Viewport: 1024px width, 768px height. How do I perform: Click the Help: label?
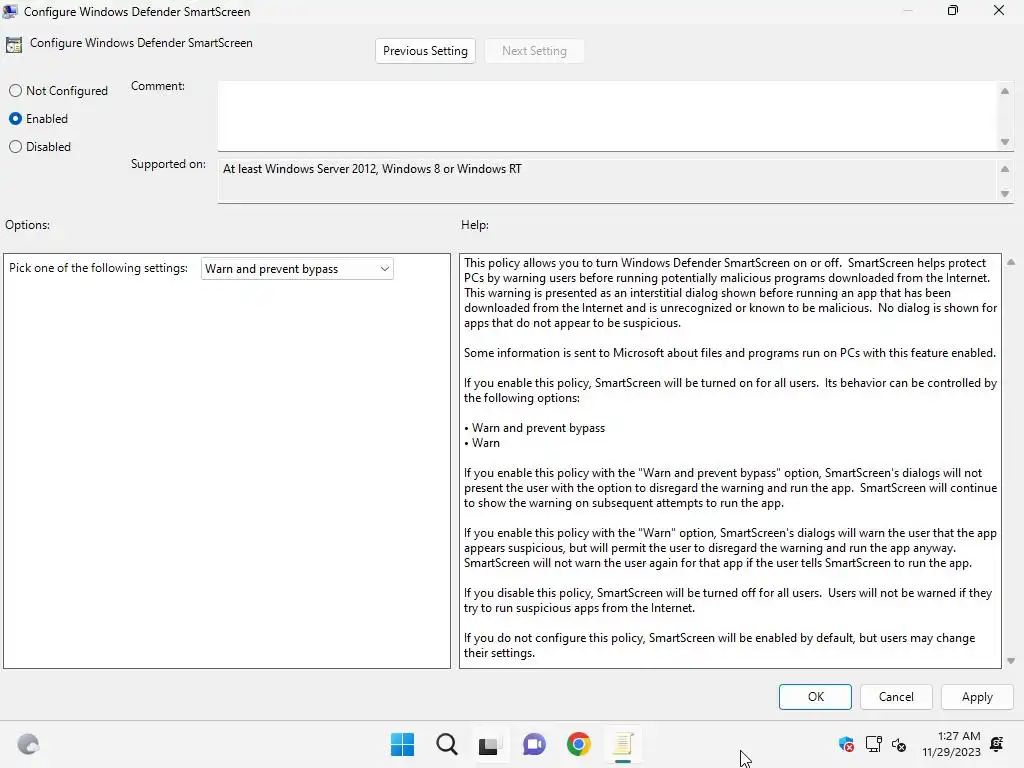coord(475,225)
